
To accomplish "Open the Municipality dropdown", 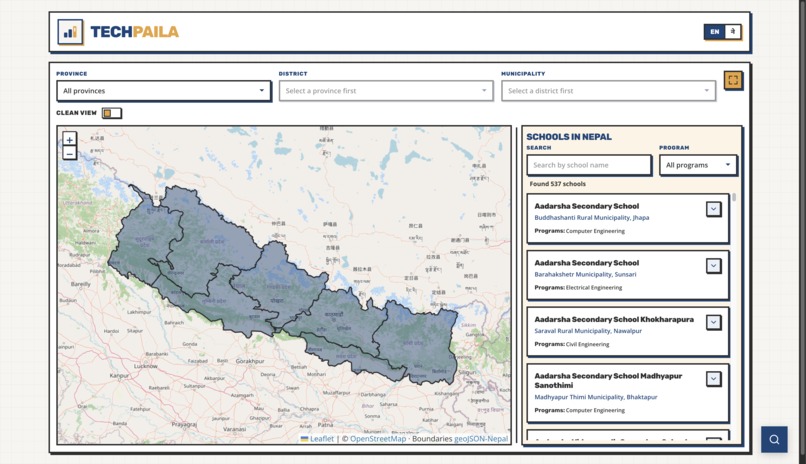I will pyautogui.click(x=609, y=91).
